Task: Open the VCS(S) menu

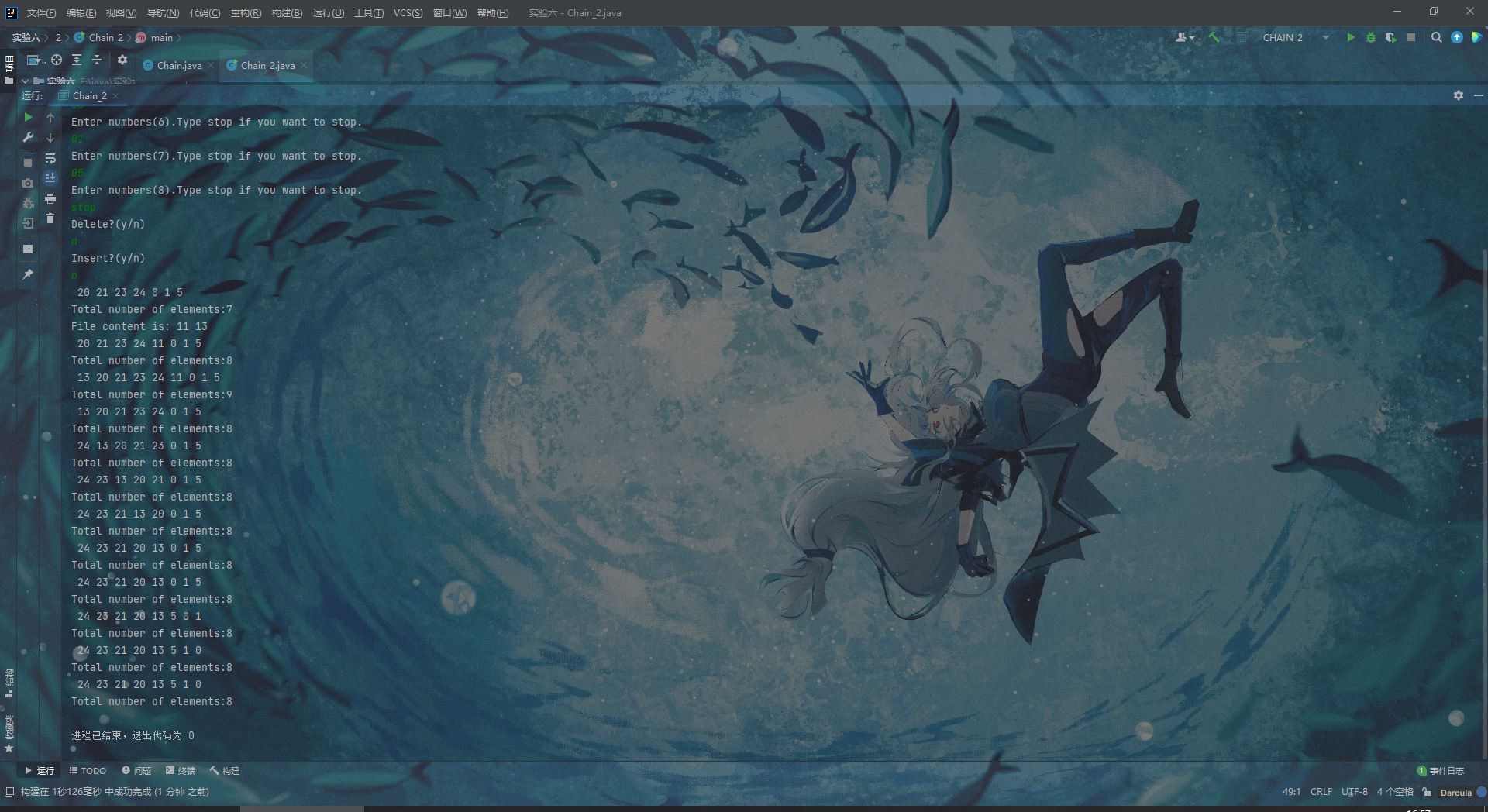Action: 408,12
